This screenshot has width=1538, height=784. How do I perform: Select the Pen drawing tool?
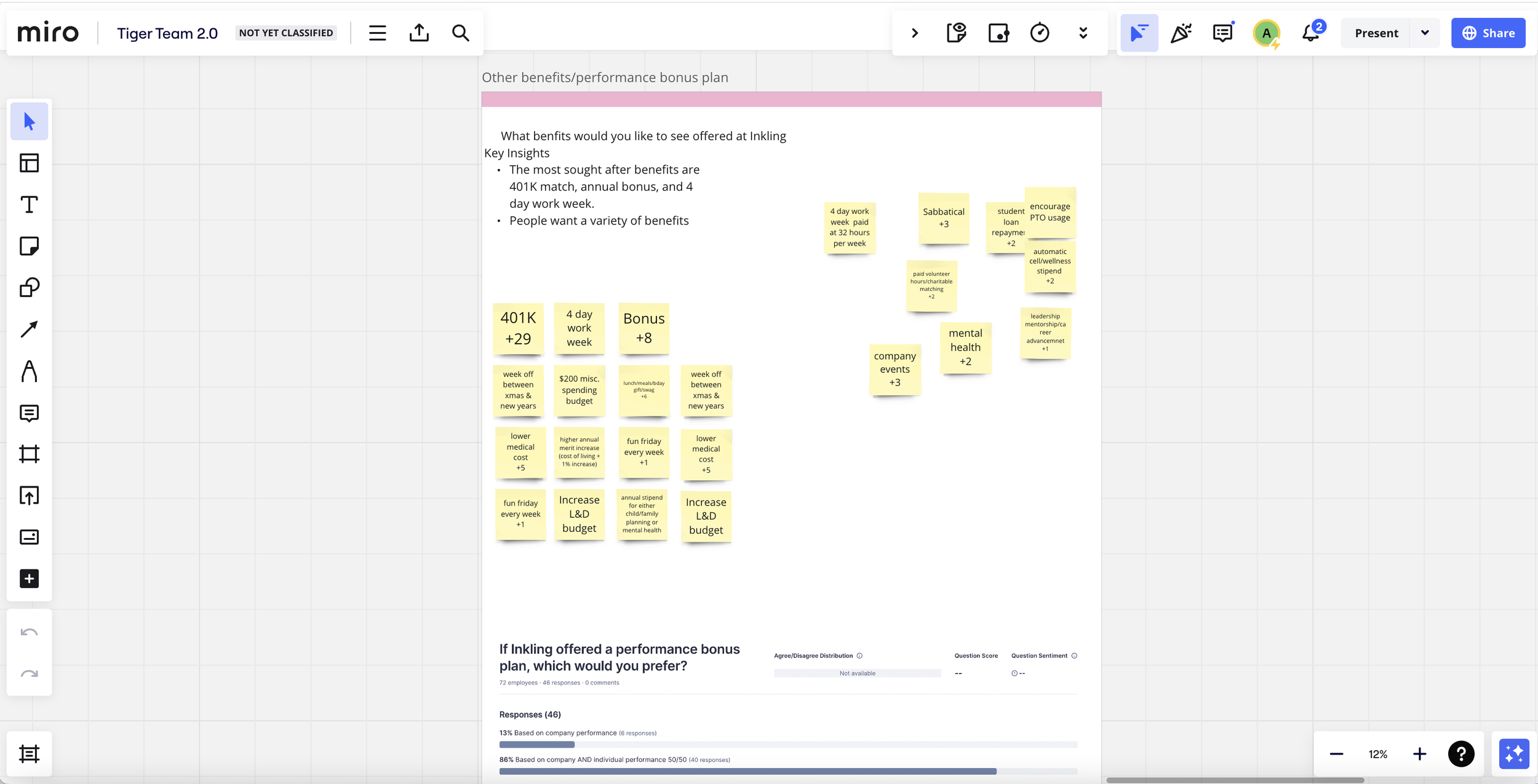point(29,371)
